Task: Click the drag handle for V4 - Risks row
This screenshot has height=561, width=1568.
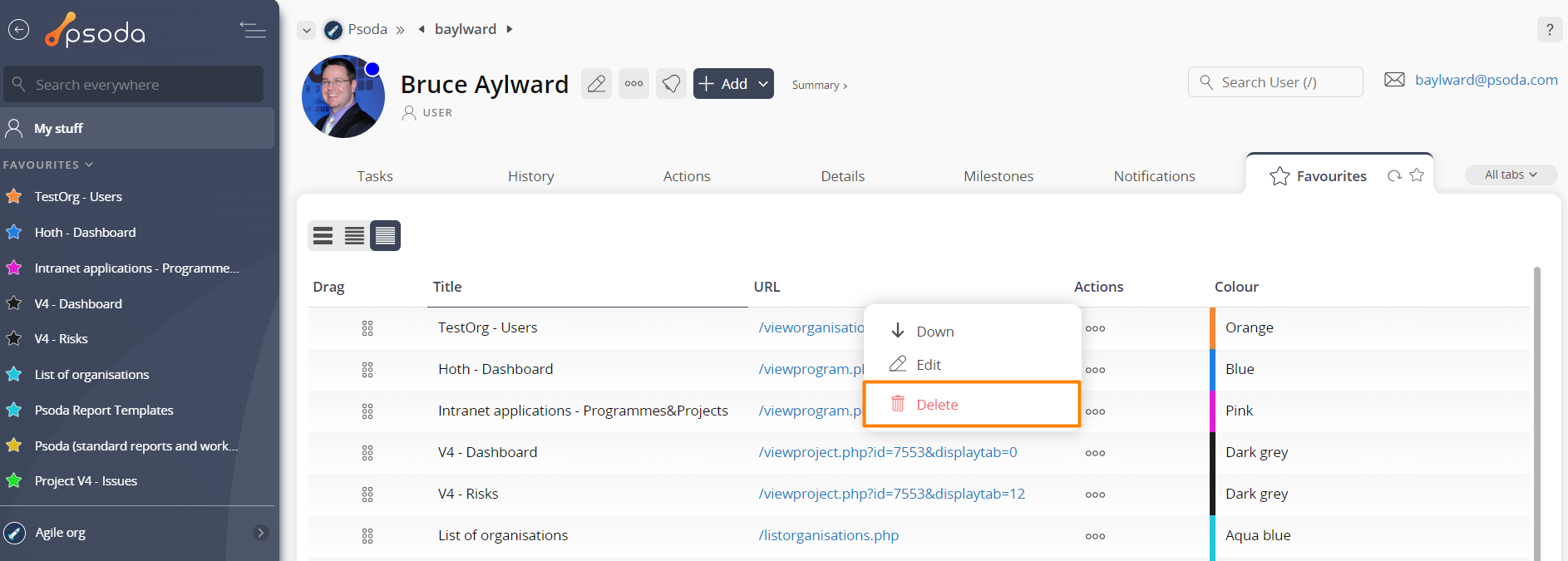Action: 367,495
